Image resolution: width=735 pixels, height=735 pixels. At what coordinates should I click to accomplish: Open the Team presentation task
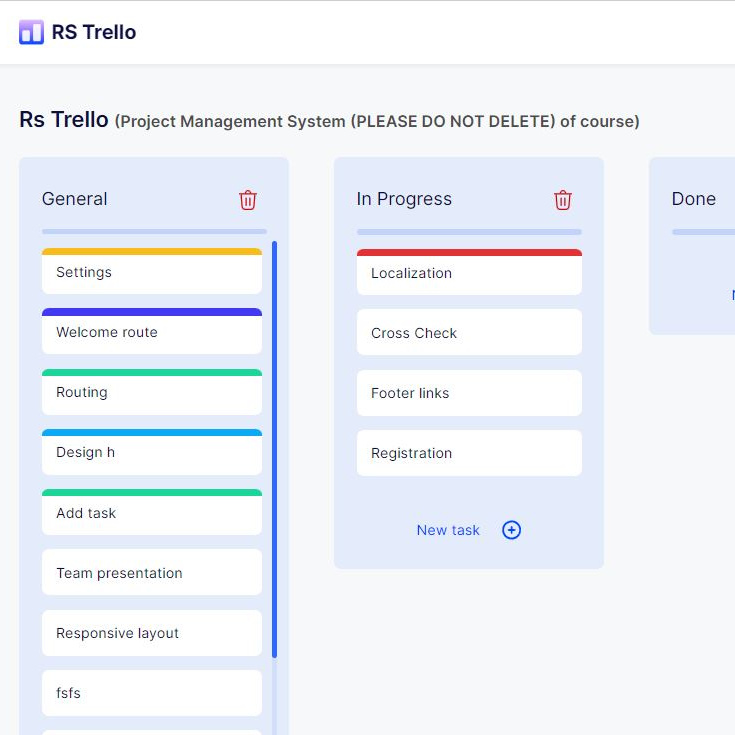pos(152,572)
